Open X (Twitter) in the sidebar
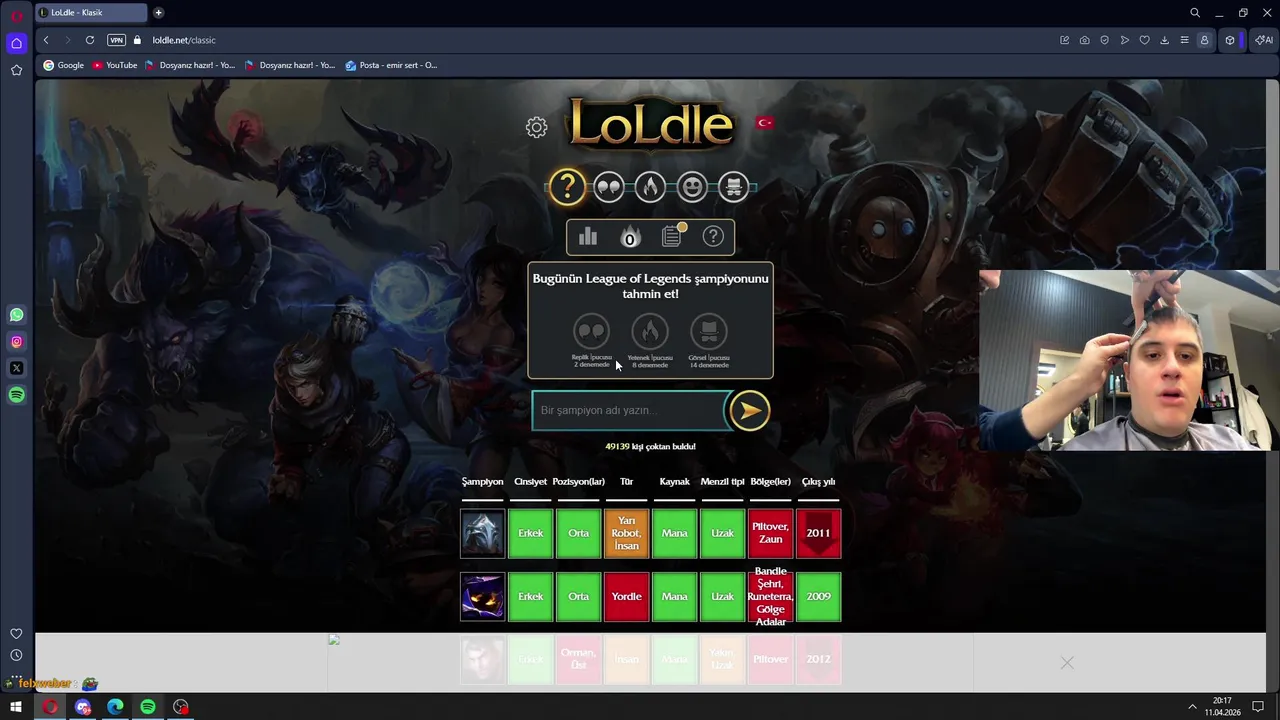Image resolution: width=1280 pixels, height=720 pixels. 16,368
